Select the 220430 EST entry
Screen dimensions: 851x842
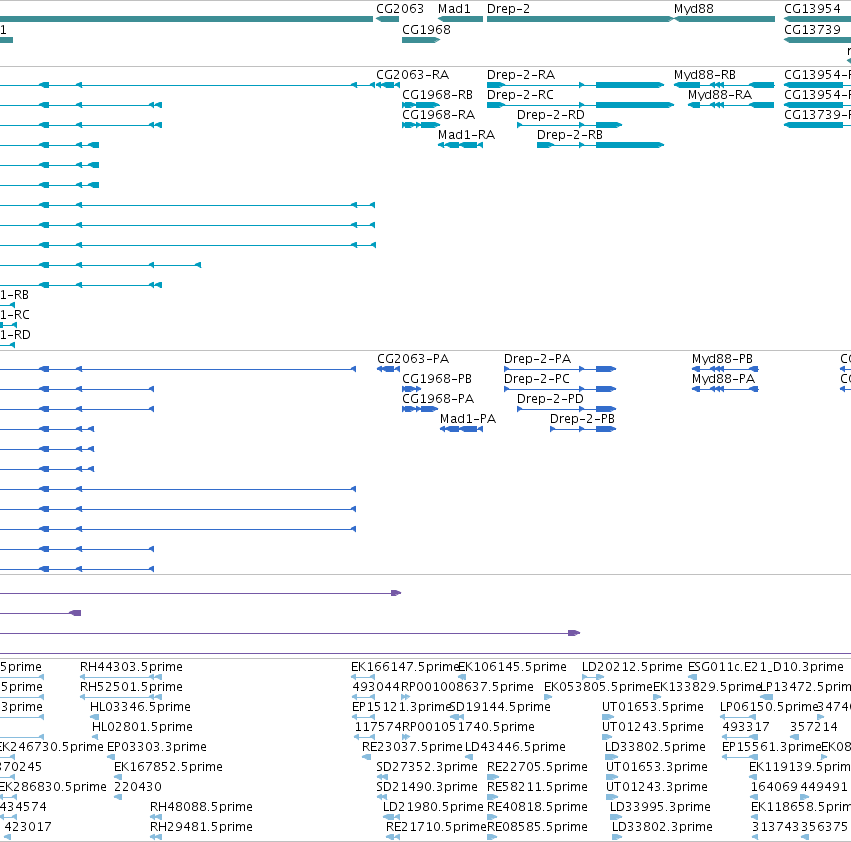coord(138,787)
